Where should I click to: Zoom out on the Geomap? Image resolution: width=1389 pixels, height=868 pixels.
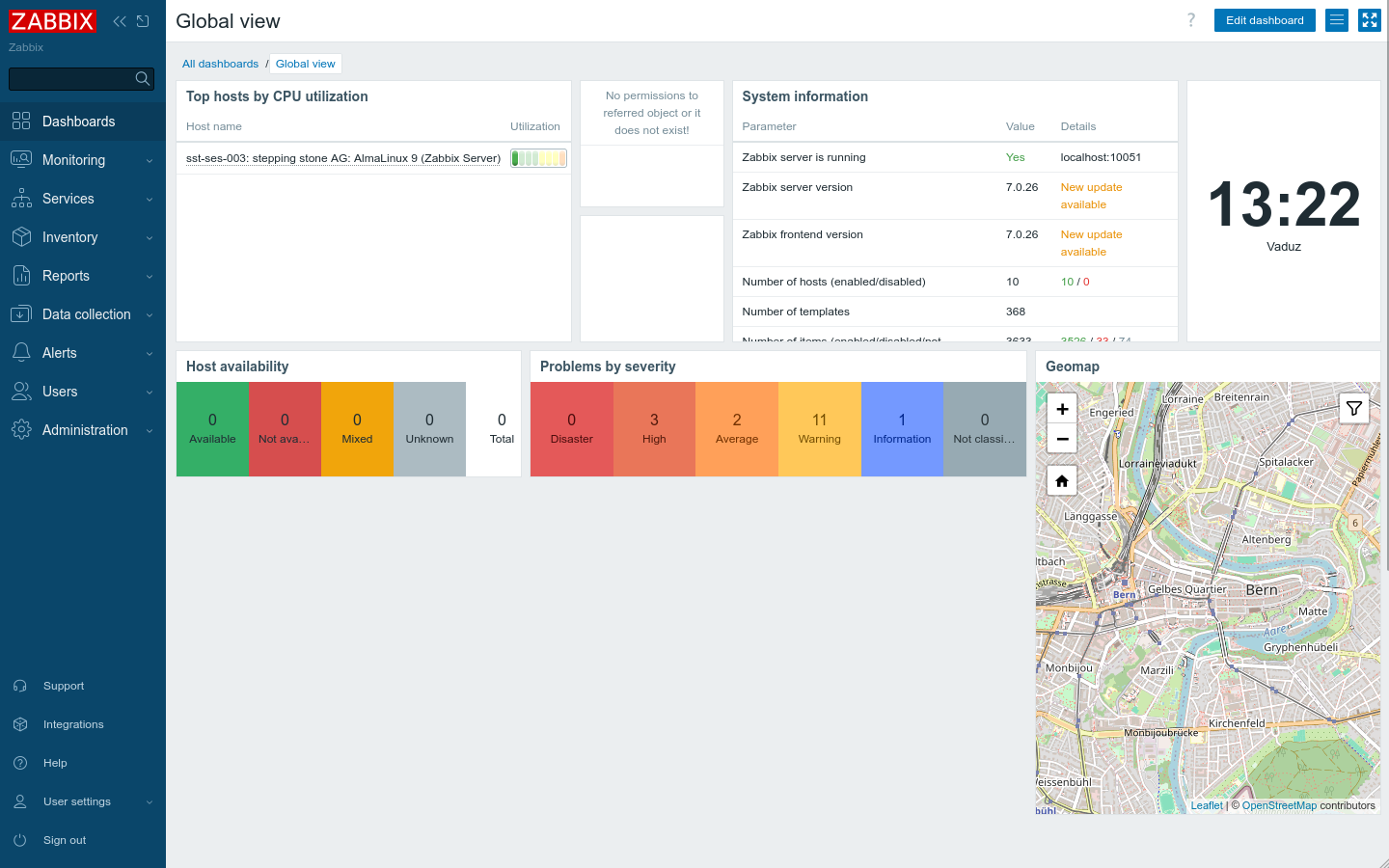click(1062, 438)
